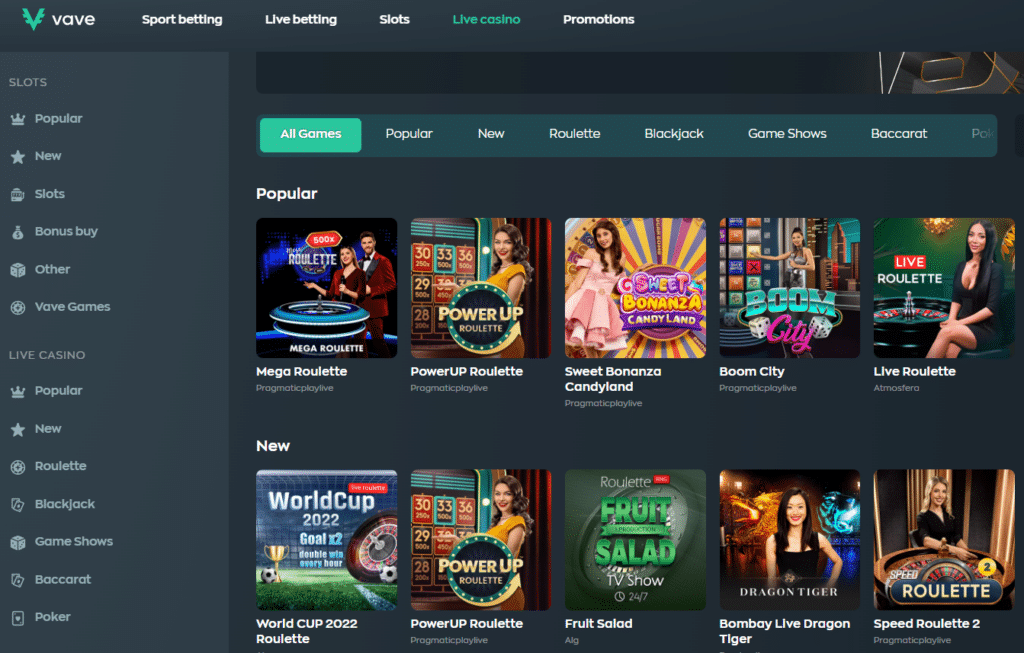Open the PowerUP Roulette thumbnail in Popular
Image resolution: width=1024 pixels, height=653 pixels.
[x=481, y=288]
